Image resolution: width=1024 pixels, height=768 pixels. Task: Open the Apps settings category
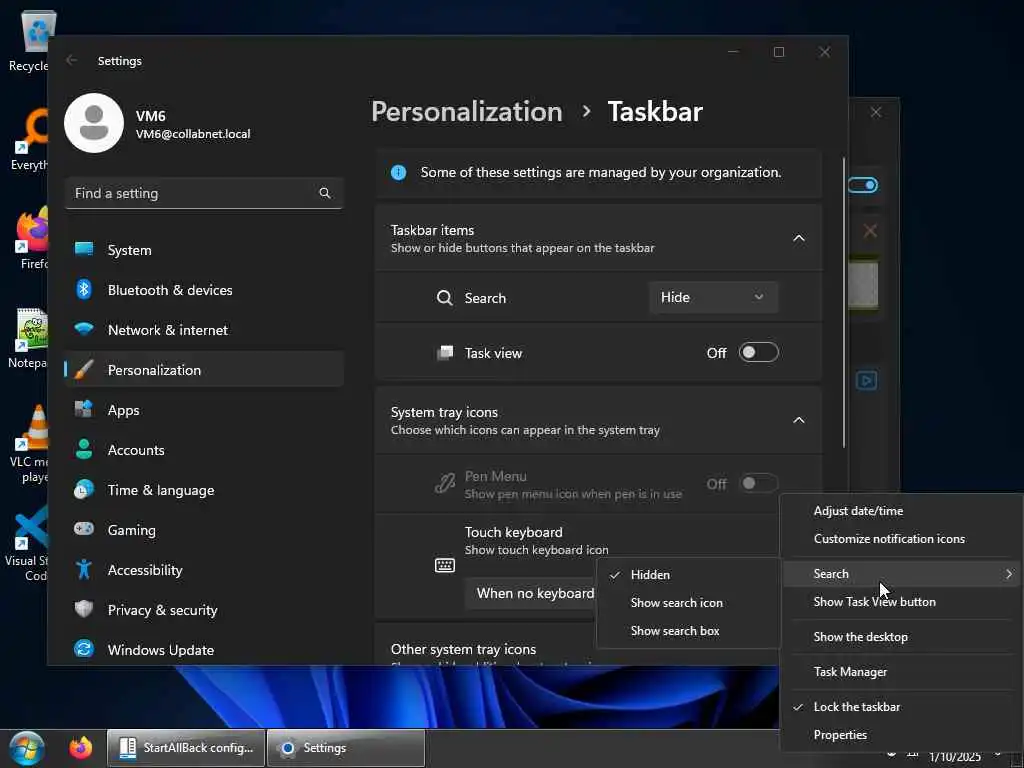point(204,410)
